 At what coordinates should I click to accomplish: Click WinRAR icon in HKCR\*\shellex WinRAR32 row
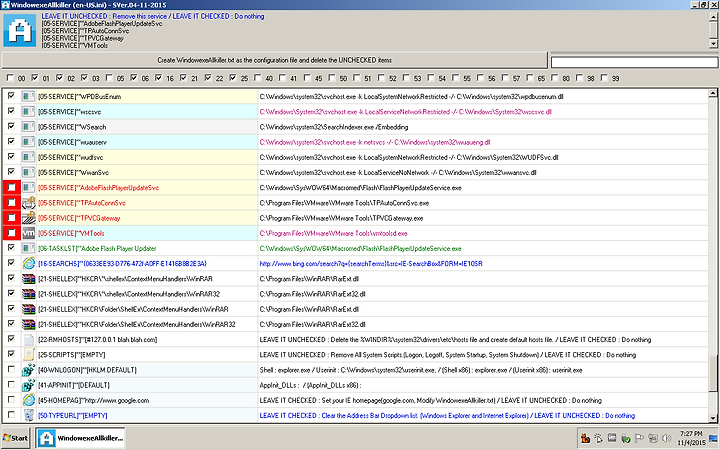pyautogui.click(x=28, y=293)
